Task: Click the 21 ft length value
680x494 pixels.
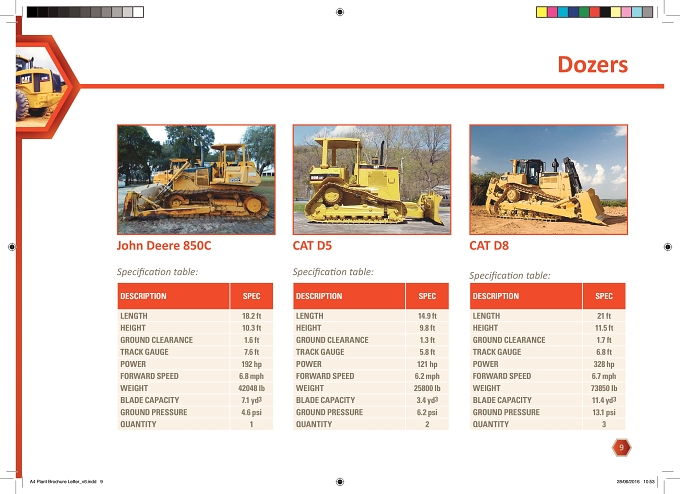Action: tap(604, 316)
